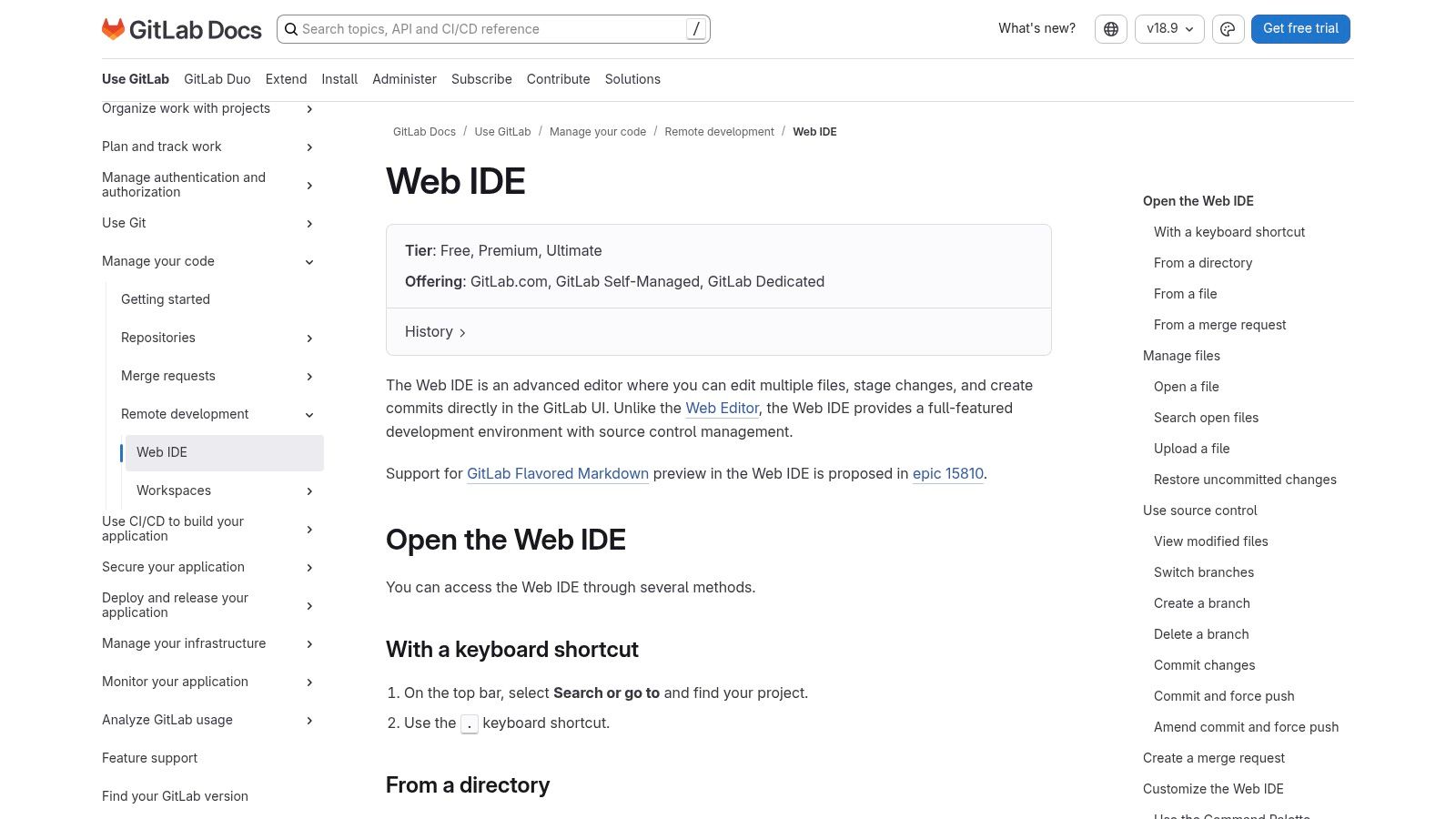Open Workspaces in the sidebar
The height and width of the screenshot is (819, 1456).
[x=173, y=490]
